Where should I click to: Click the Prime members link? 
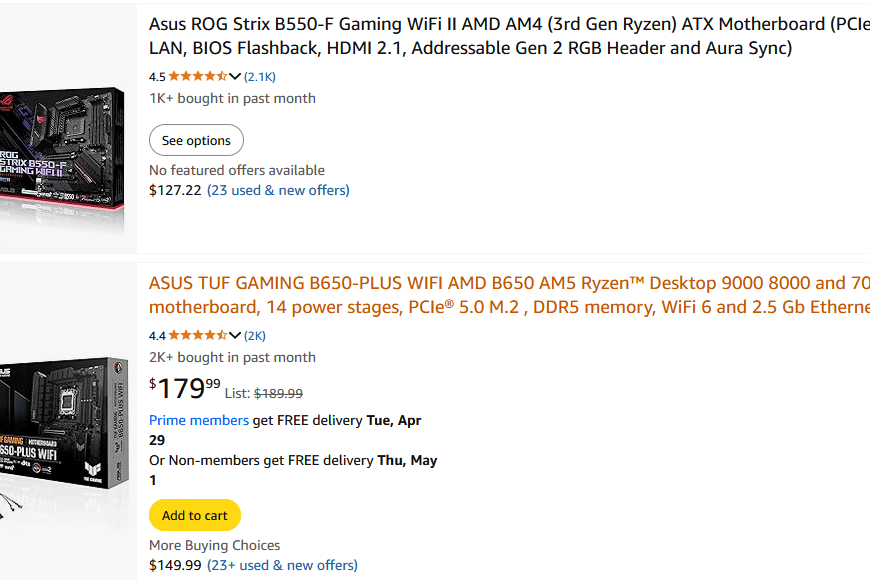tap(199, 420)
